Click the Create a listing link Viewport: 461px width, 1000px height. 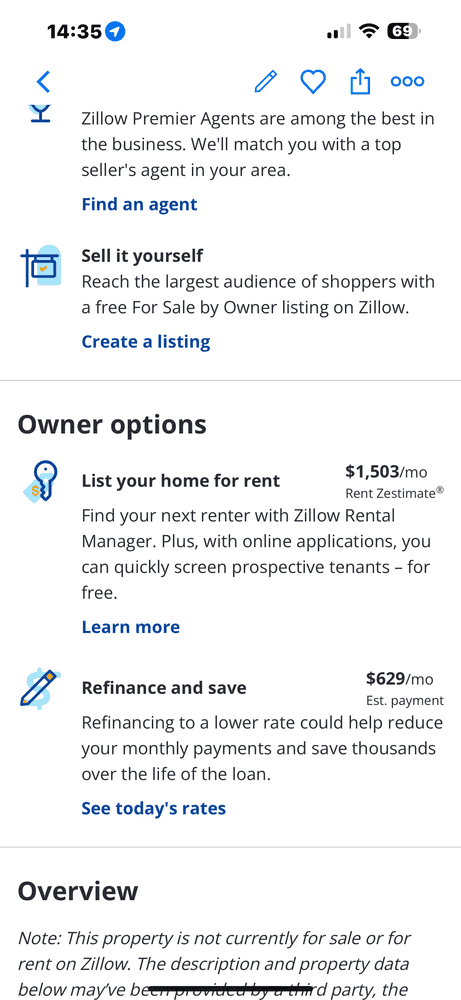(145, 342)
